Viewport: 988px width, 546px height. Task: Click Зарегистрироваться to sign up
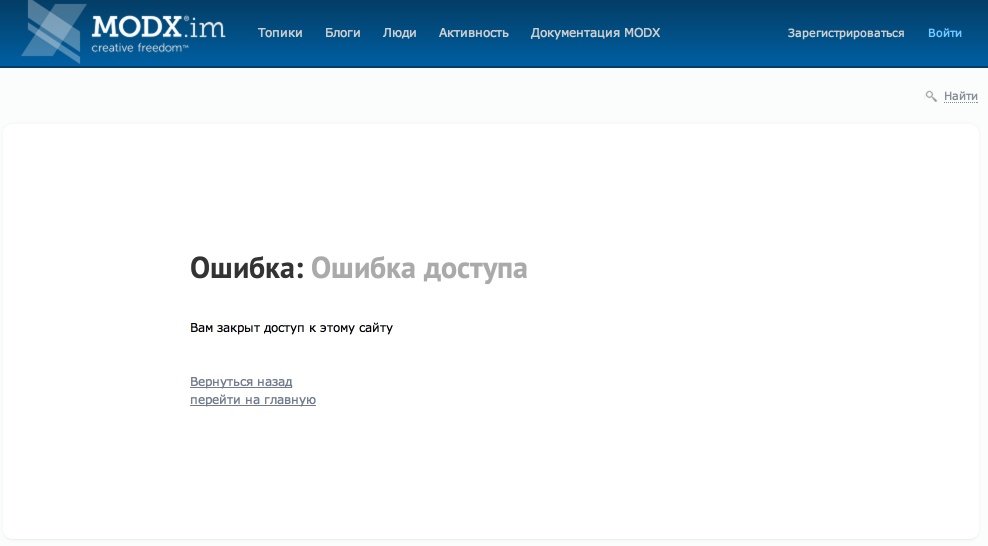click(846, 33)
